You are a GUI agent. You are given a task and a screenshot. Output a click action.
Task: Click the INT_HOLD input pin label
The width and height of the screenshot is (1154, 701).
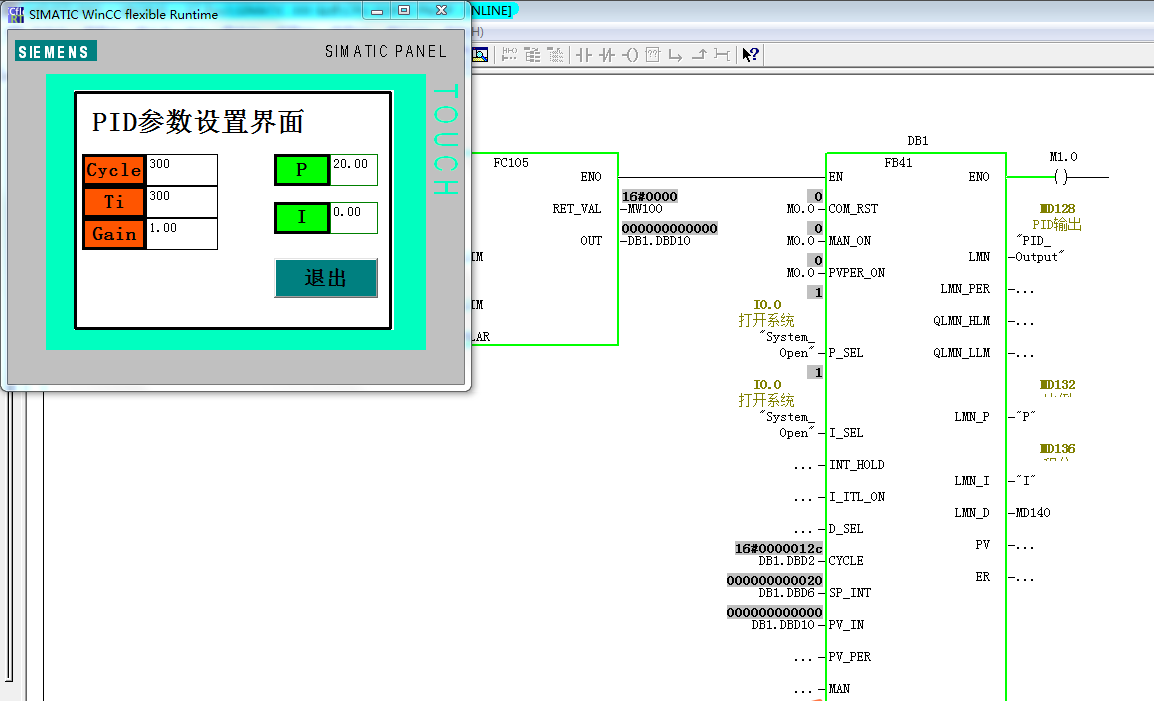pos(857,465)
